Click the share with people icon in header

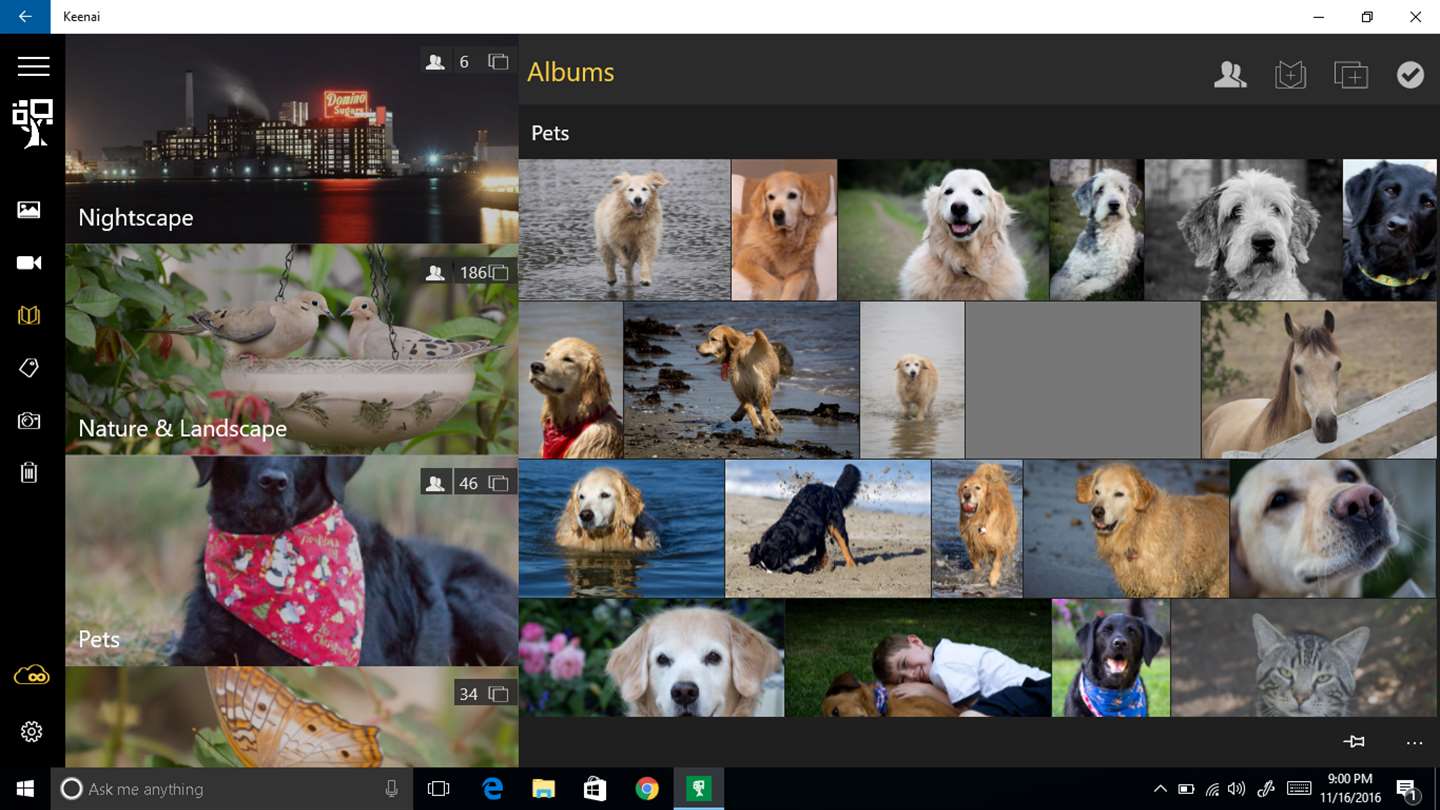click(1230, 75)
